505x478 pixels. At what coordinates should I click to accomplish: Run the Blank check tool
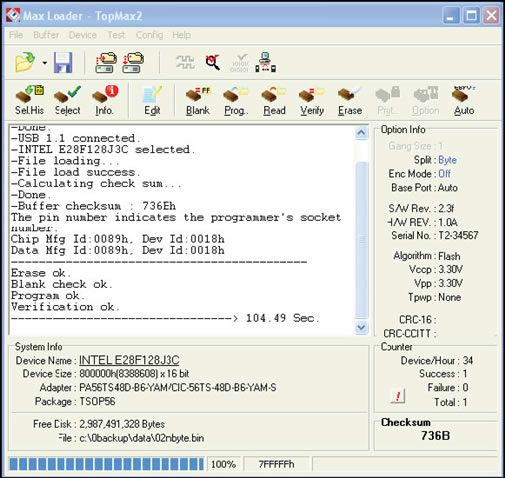[198, 100]
